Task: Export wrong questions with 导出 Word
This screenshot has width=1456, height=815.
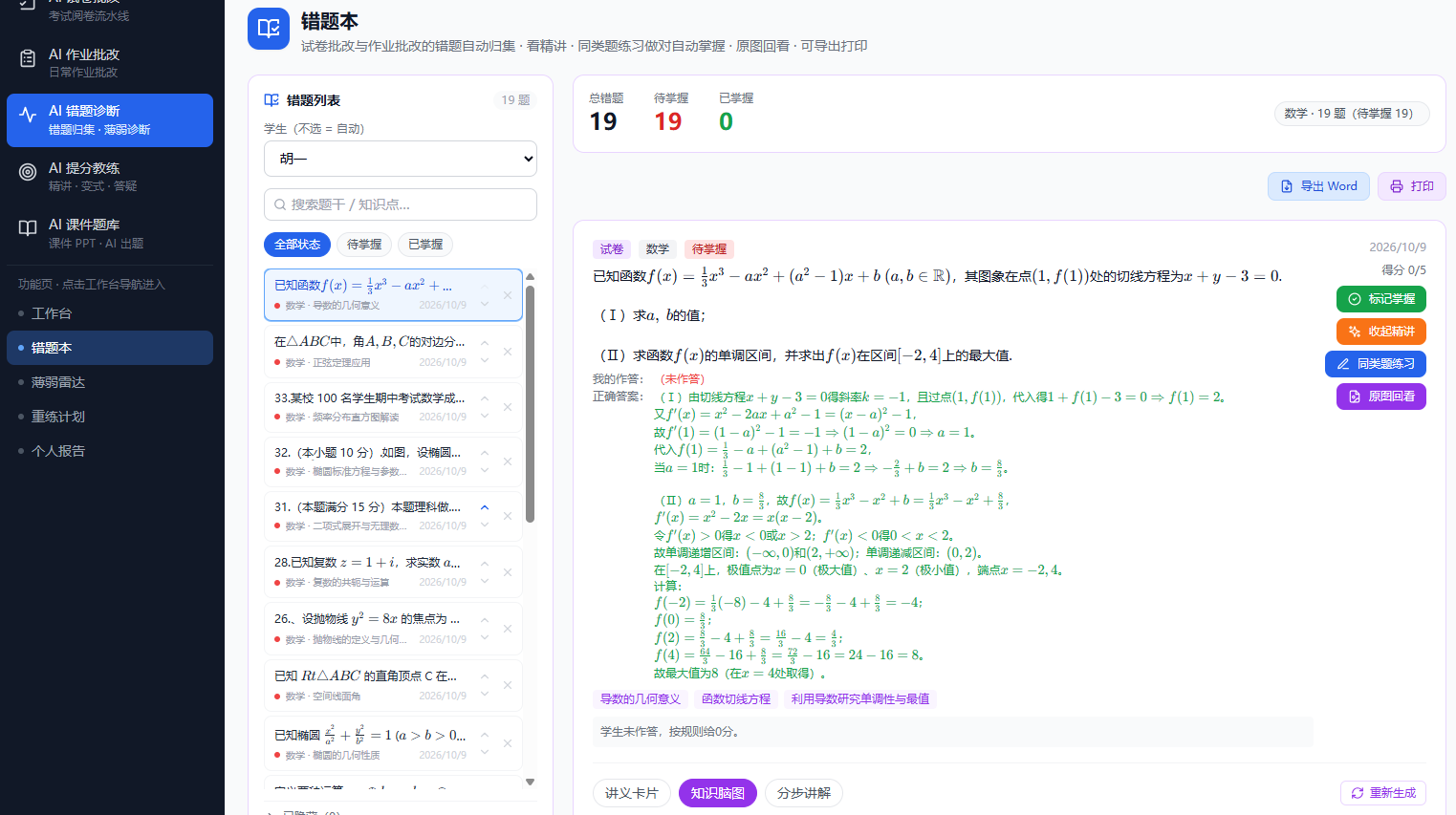Action: click(x=1318, y=186)
